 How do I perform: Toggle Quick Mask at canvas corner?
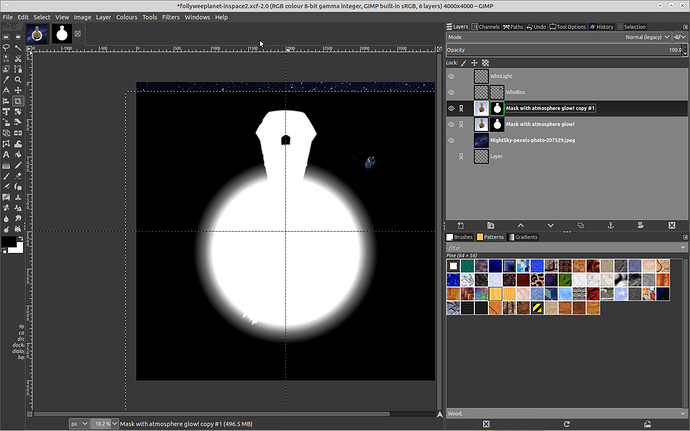[29, 414]
